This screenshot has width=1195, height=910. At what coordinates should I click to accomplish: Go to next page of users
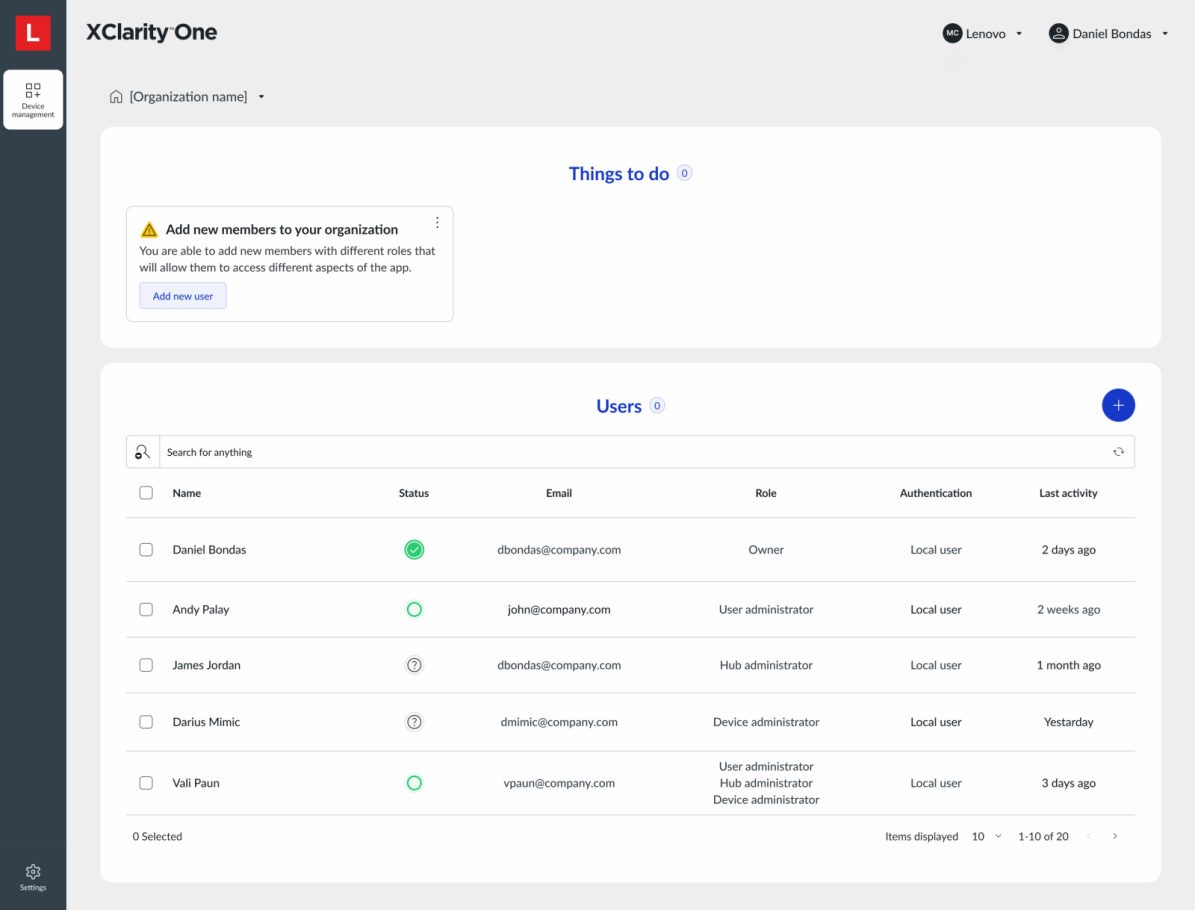click(x=1115, y=836)
